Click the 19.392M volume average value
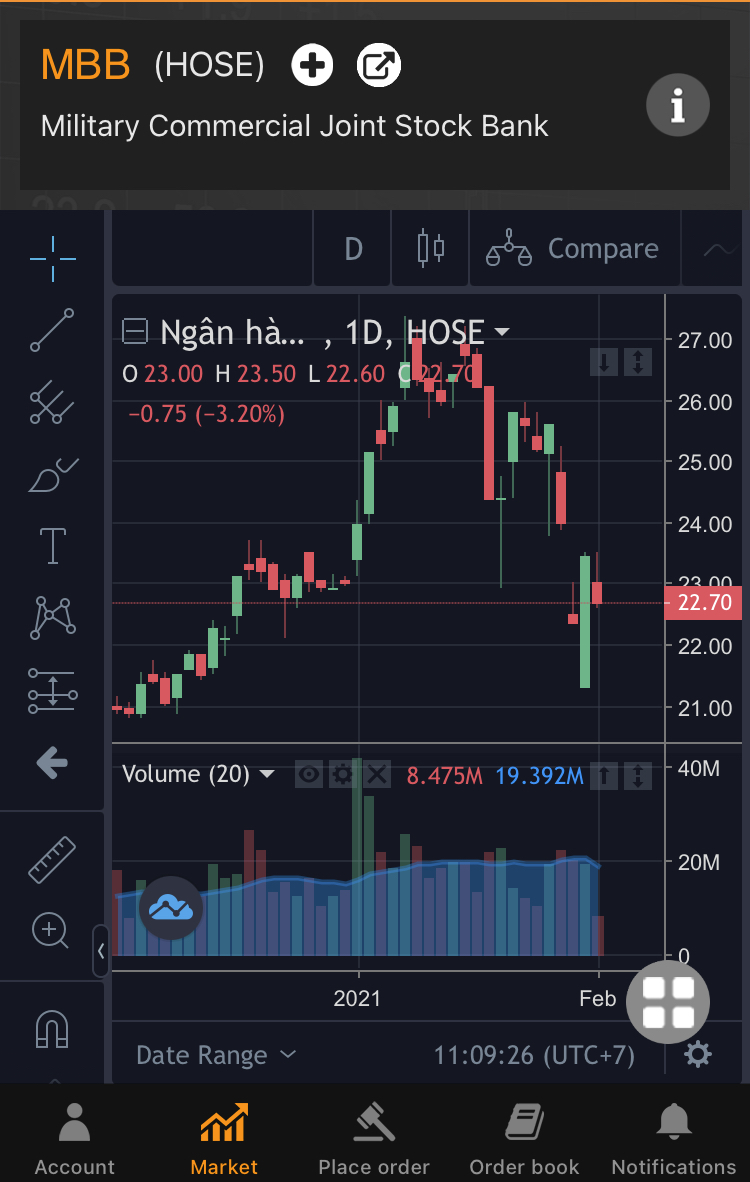The image size is (750, 1182). [539, 776]
